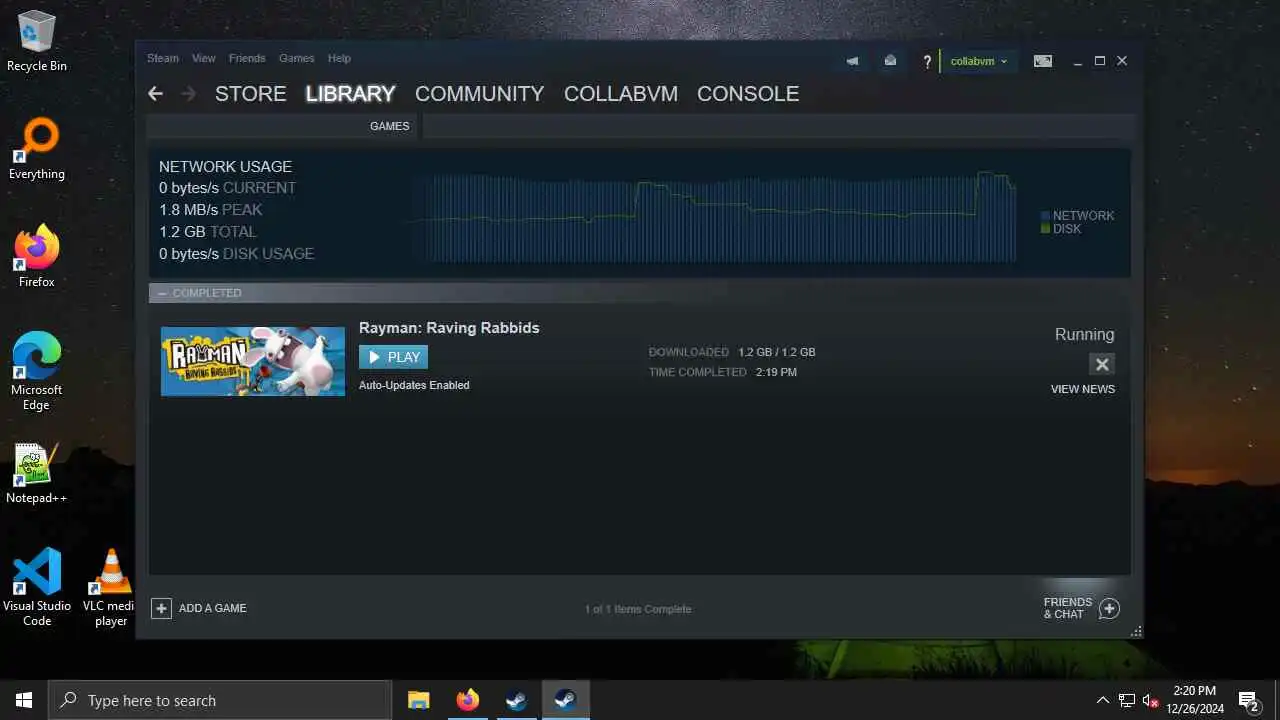Select Firefox desktop shortcut
Screen dimensions: 1280x720
click(37, 257)
